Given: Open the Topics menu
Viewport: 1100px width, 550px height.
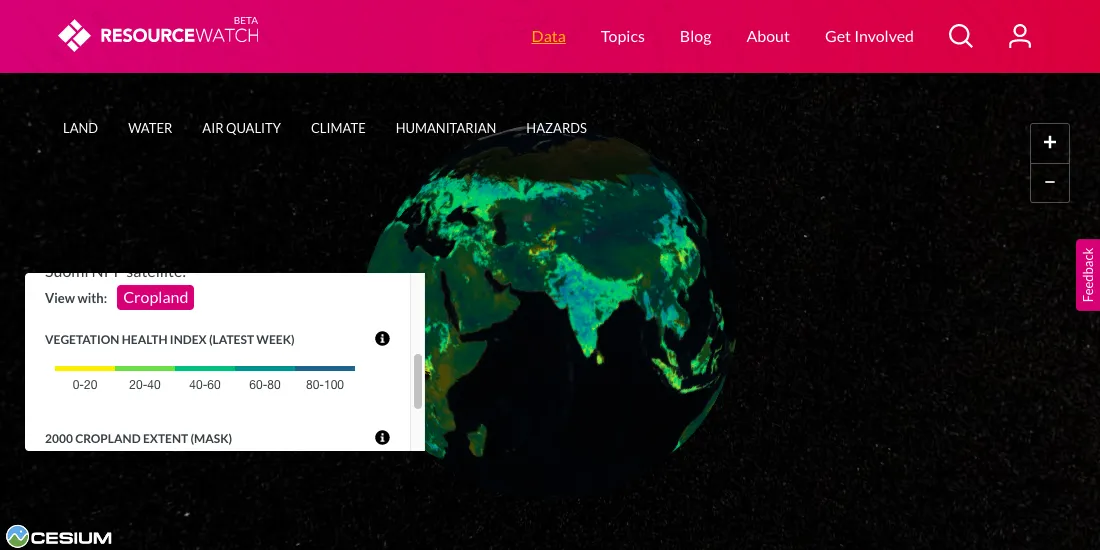Looking at the screenshot, I should (x=622, y=36).
